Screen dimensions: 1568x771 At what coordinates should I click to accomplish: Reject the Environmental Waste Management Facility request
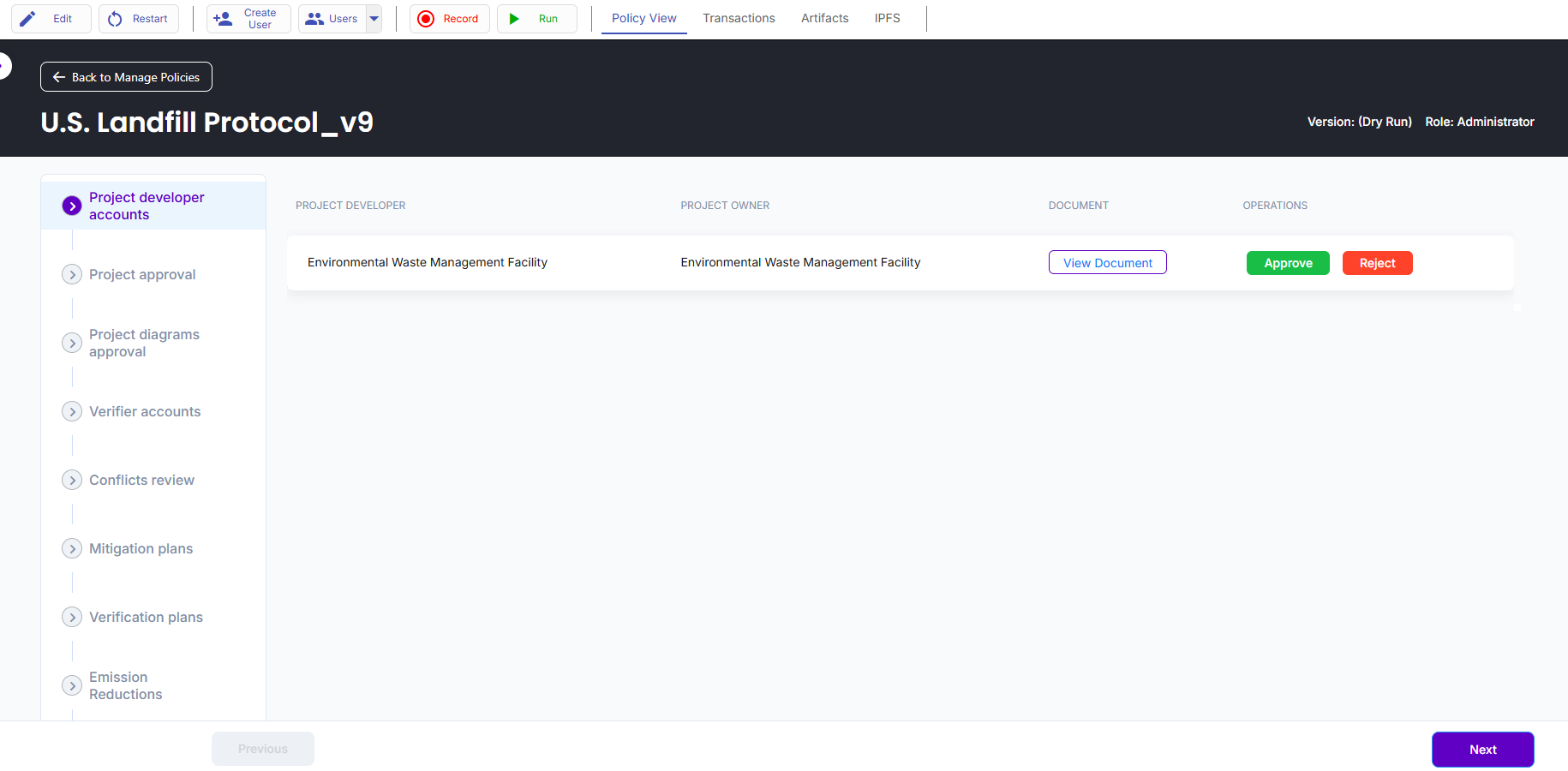point(1377,263)
